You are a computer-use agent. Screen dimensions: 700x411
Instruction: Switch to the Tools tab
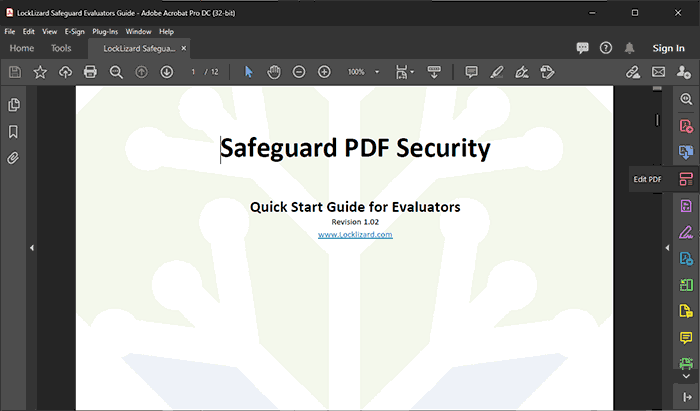pos(61,48)
